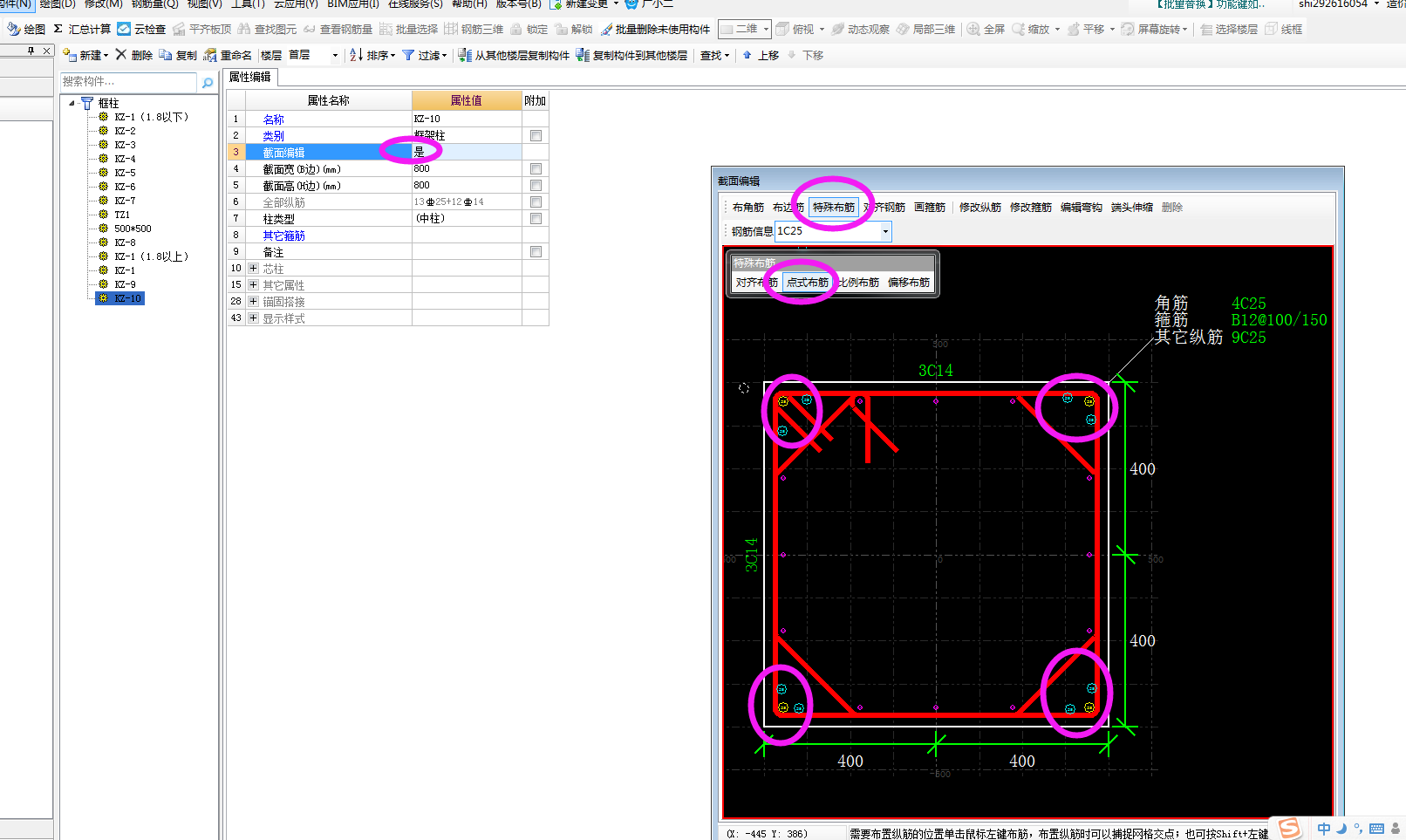This screenshot has height=840, width=1406.
Task: Expand the 锚固搭接 property group
Action: 253,301
